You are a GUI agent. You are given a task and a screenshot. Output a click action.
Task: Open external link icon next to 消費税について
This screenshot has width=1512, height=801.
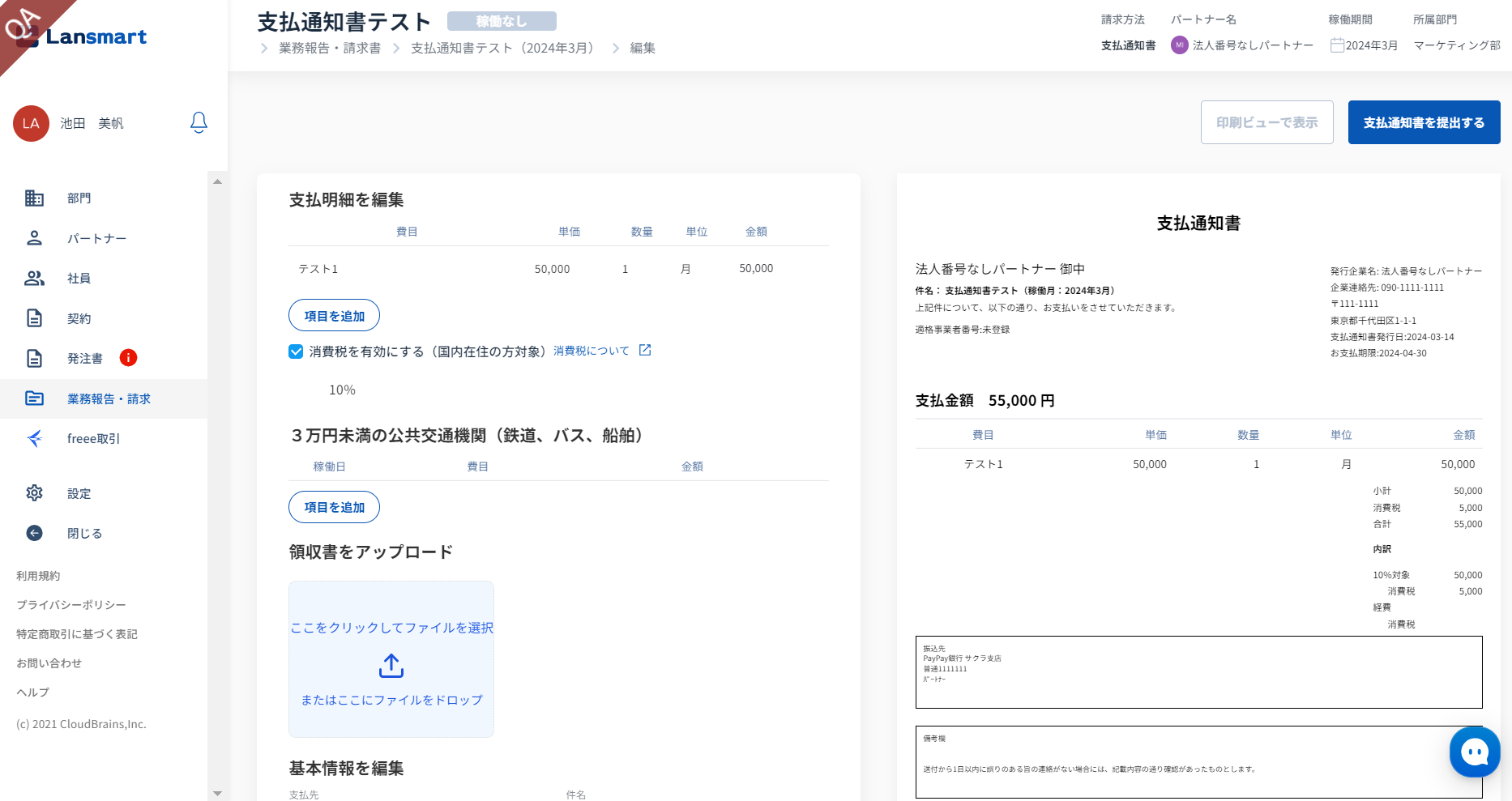pos(645,350)
